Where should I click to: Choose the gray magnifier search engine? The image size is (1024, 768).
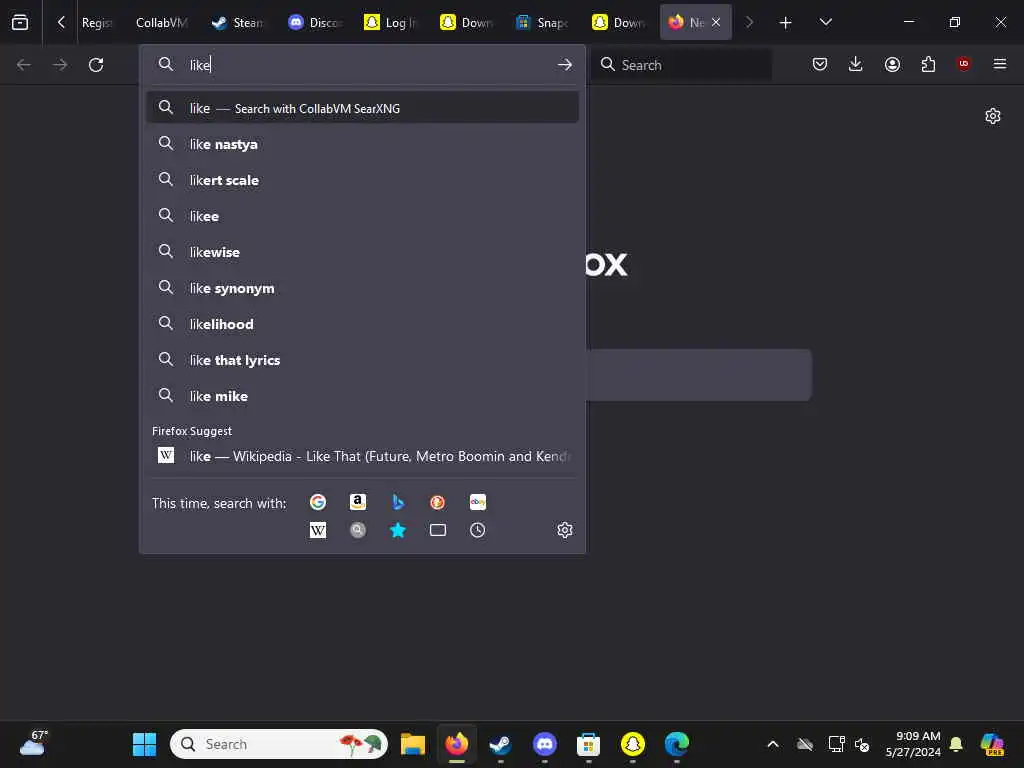[x=358, y=530]
